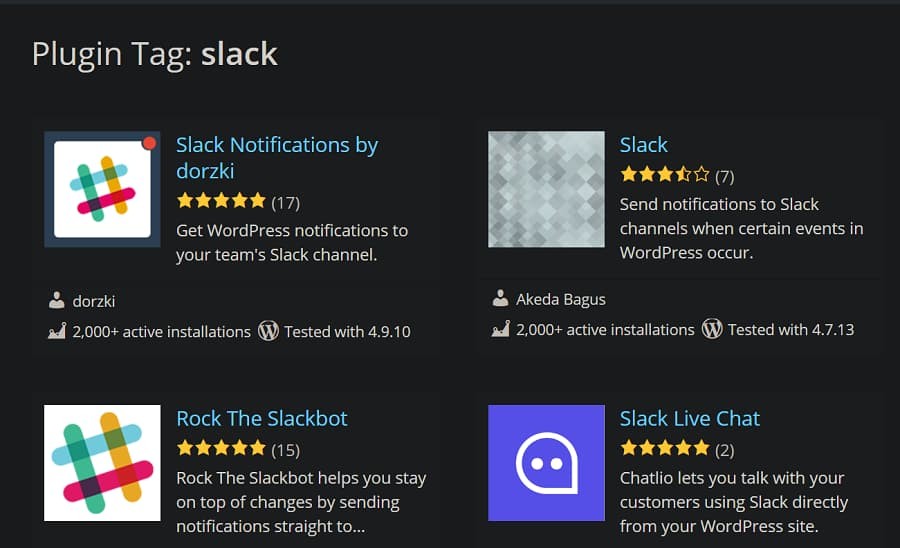The height and width of the screenshot is (548, 900).
Task: Click the installations chart icon under dorzki
Action: [56, 331]
